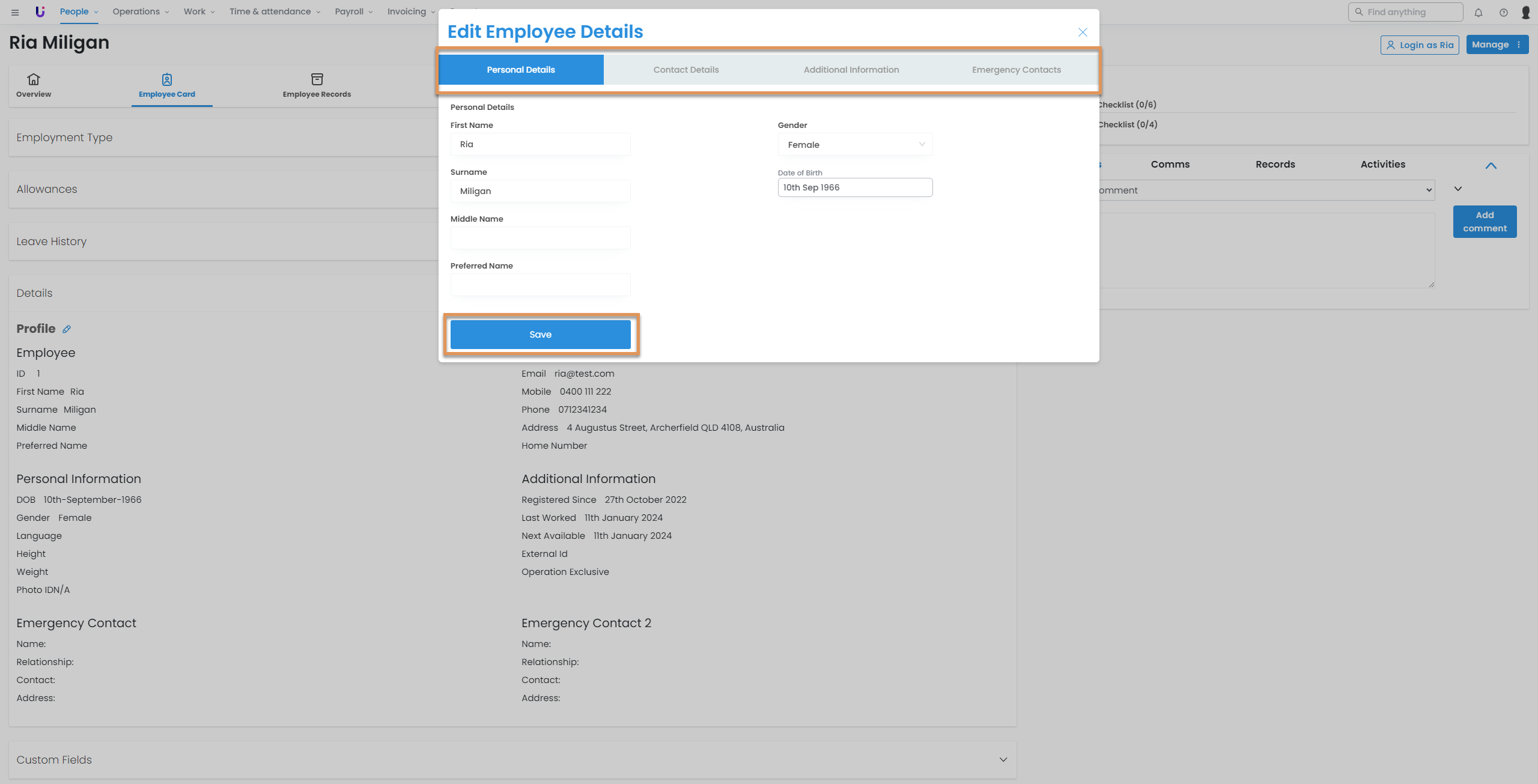Open the Employee Records archive icon
1538x784 pixels.
click(x=317, y=79)
